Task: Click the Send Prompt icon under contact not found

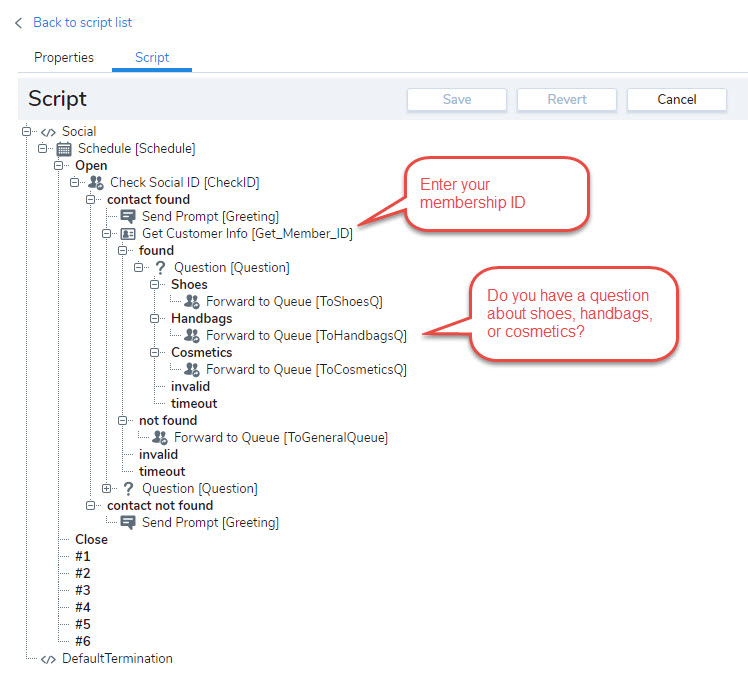Action: pyautogui.click(x=128, y=522)
